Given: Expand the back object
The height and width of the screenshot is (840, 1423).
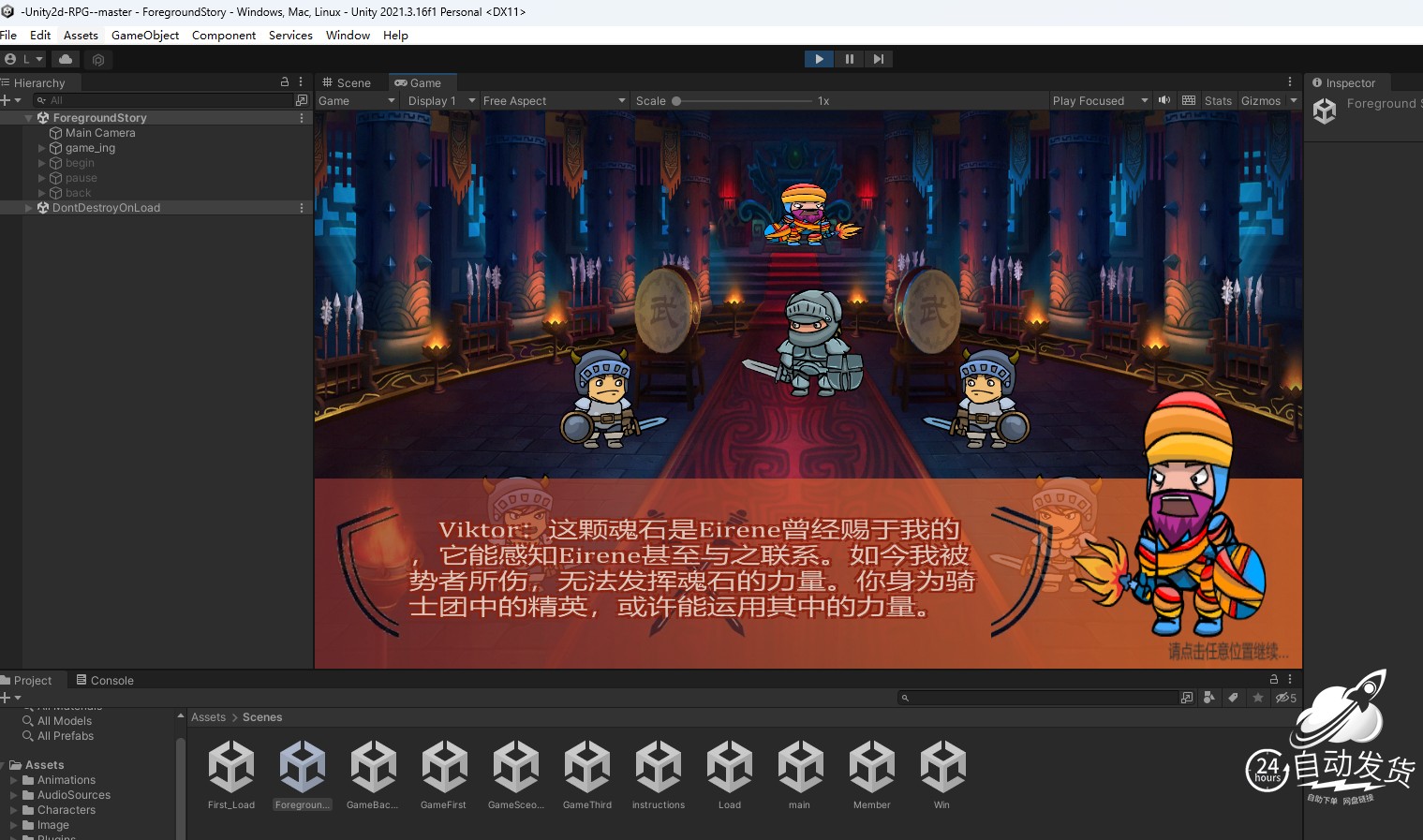Looking at the screenshot, I should pos(41,193).
